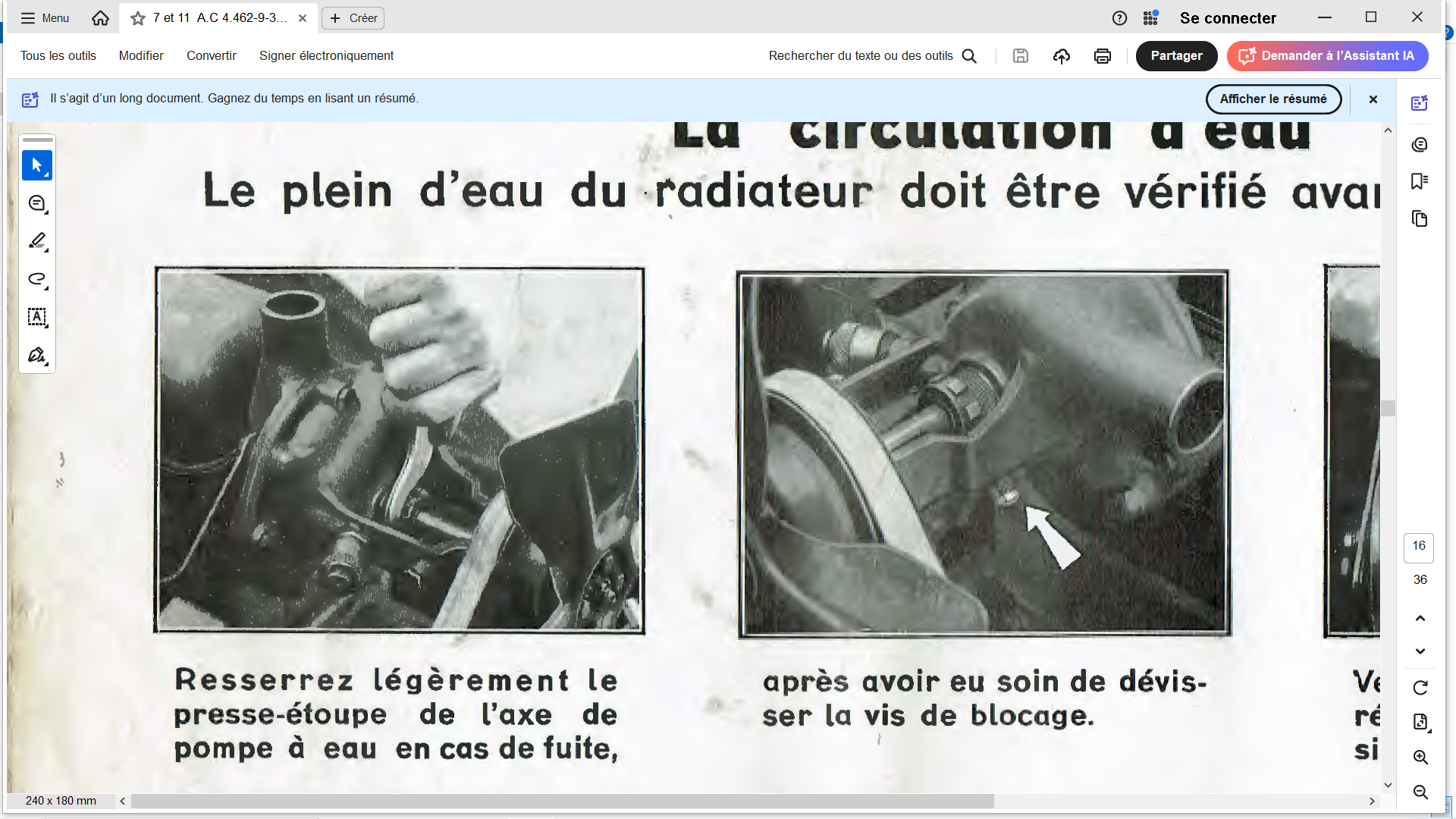Screen dimensions: 1456x819
Task: Select the add comment tool
Action: click(36, 203)
